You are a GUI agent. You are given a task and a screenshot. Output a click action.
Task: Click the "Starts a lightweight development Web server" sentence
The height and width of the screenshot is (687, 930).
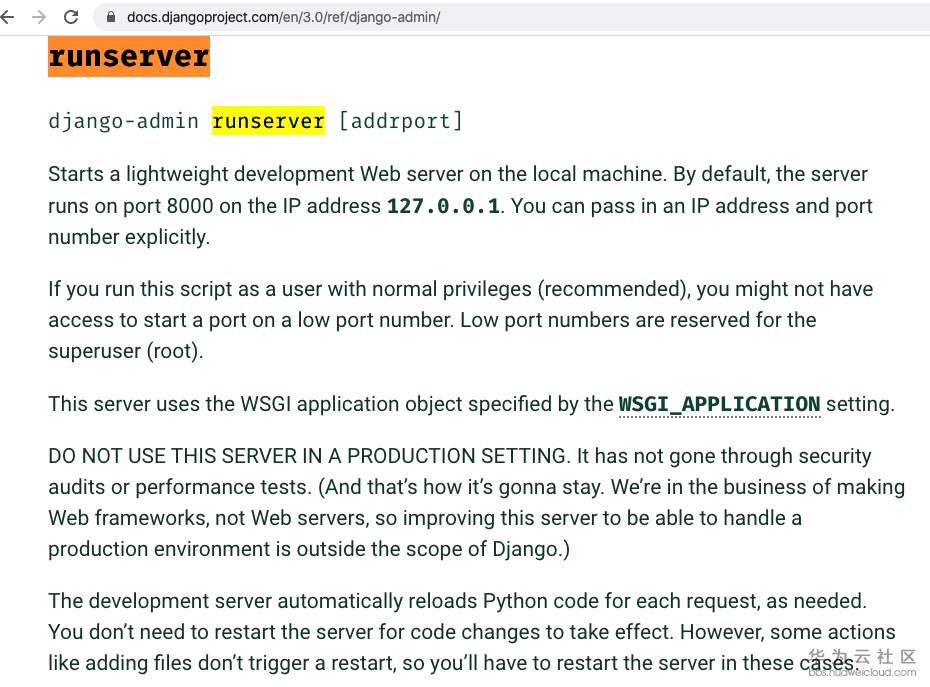tap(256, 174)
